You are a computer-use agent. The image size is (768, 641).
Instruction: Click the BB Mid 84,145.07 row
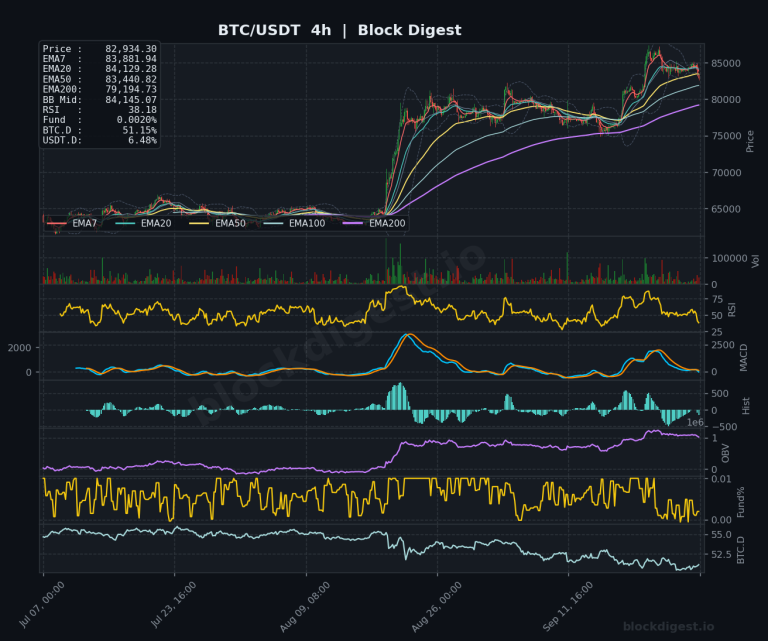[x=99, y=100]
